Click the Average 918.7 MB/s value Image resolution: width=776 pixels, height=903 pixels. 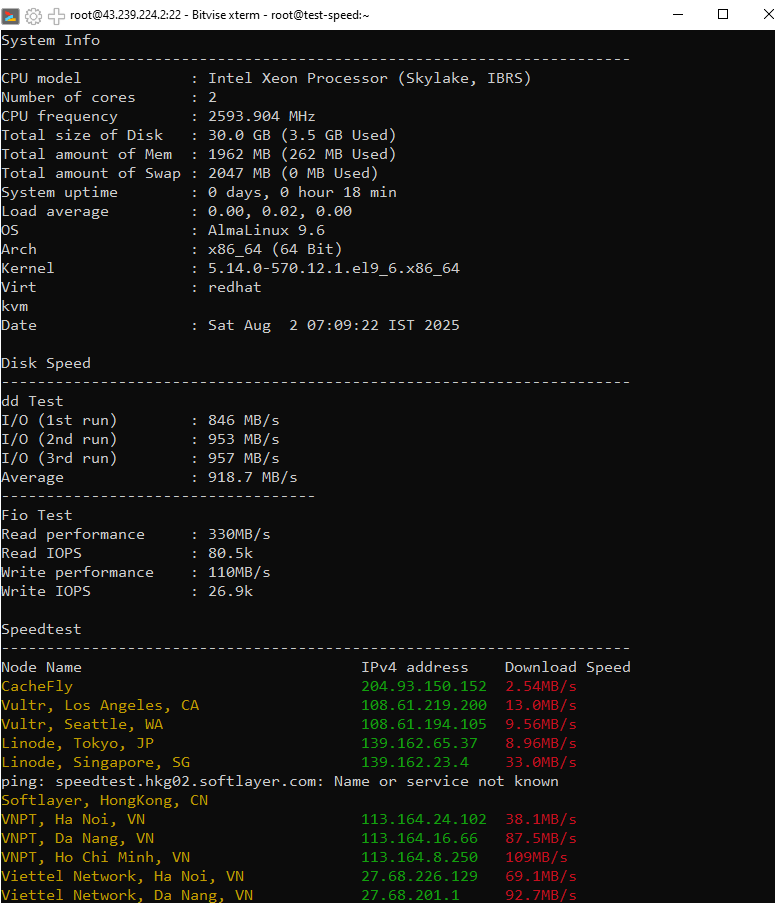pos(252,477)
